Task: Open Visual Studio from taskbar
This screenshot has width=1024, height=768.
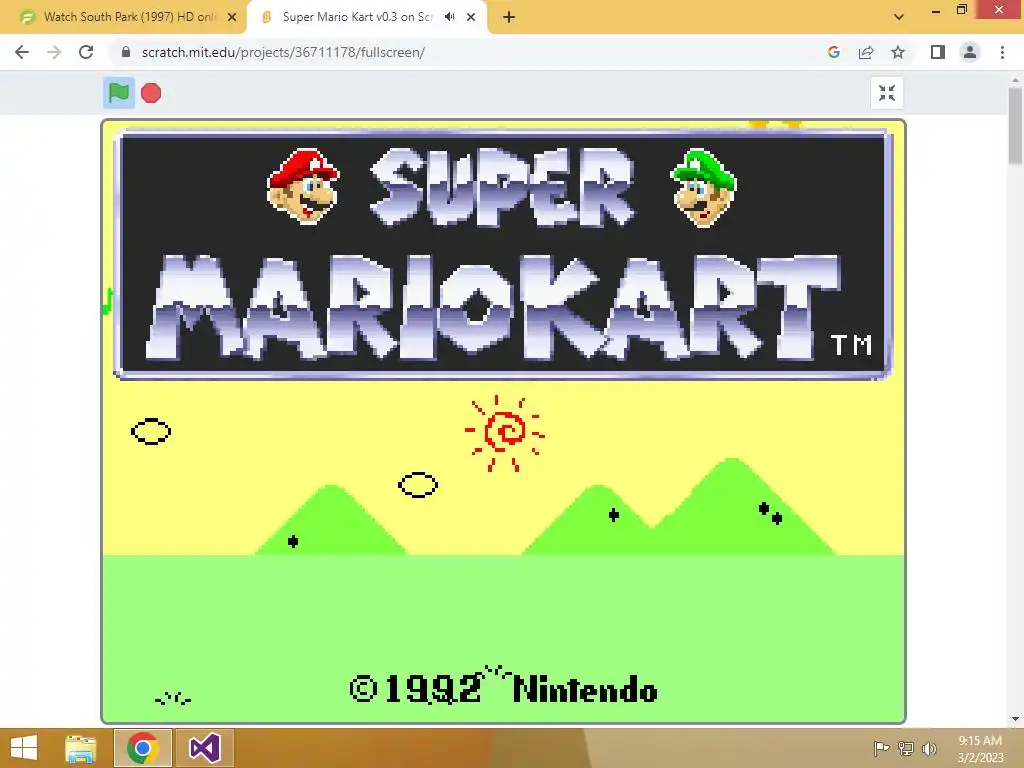Action: click(204, 748)
